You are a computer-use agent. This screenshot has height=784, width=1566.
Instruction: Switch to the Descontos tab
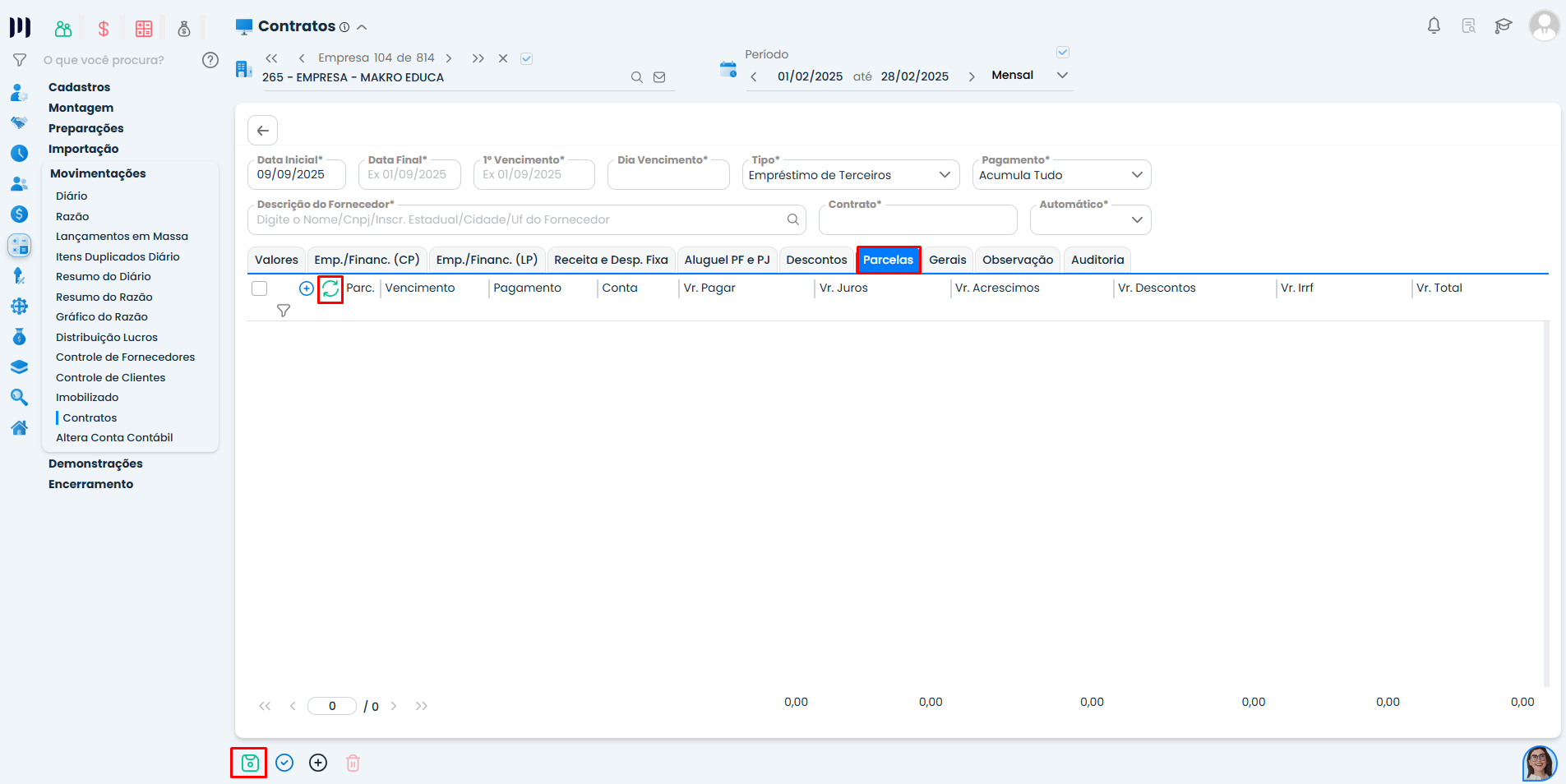click(x=816, y=260)
